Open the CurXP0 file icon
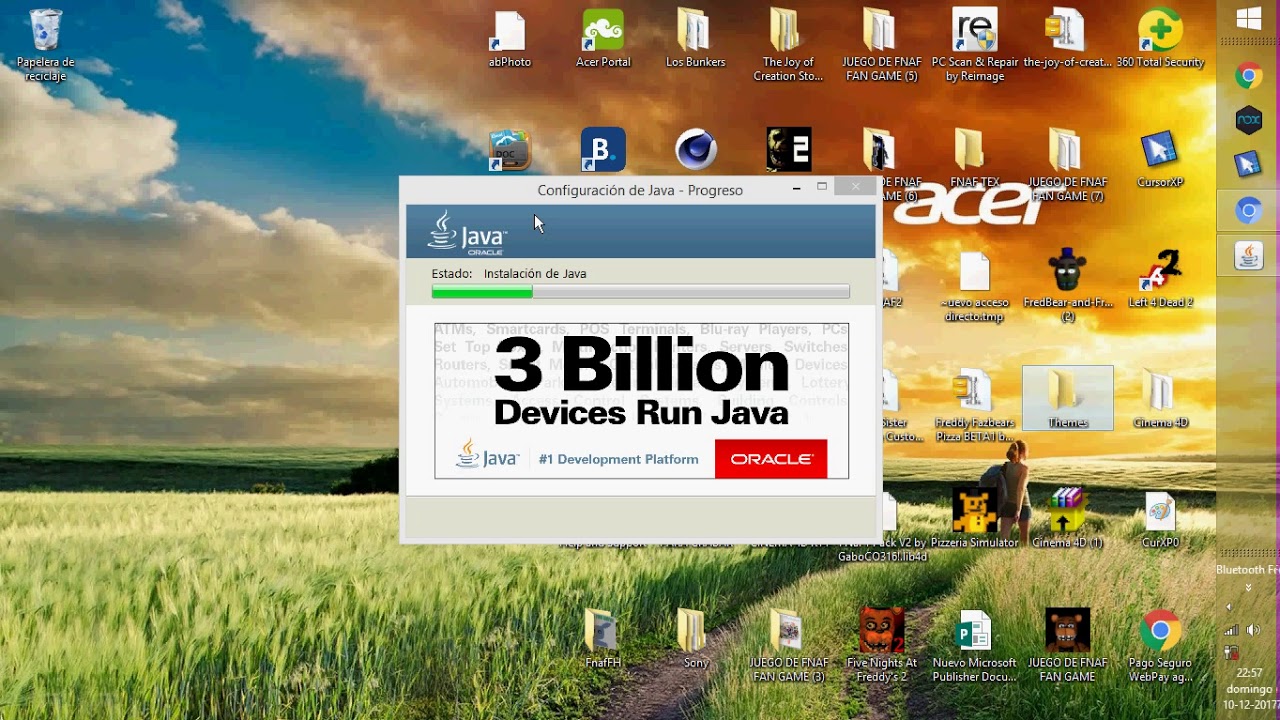The width and height of the screenshot is (1280, 720). click(1160, 520)
